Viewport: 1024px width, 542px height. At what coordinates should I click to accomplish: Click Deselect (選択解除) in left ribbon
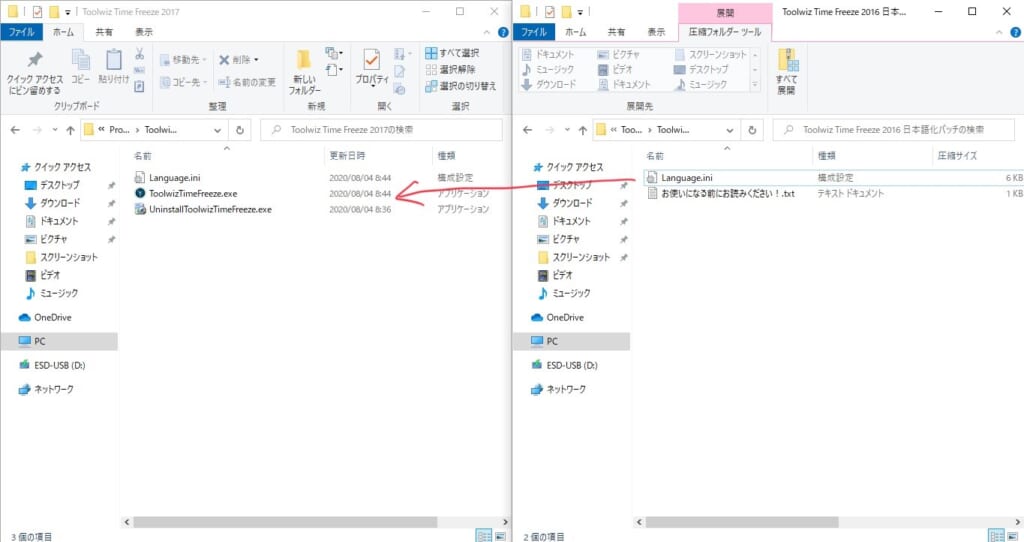(451, 69)
